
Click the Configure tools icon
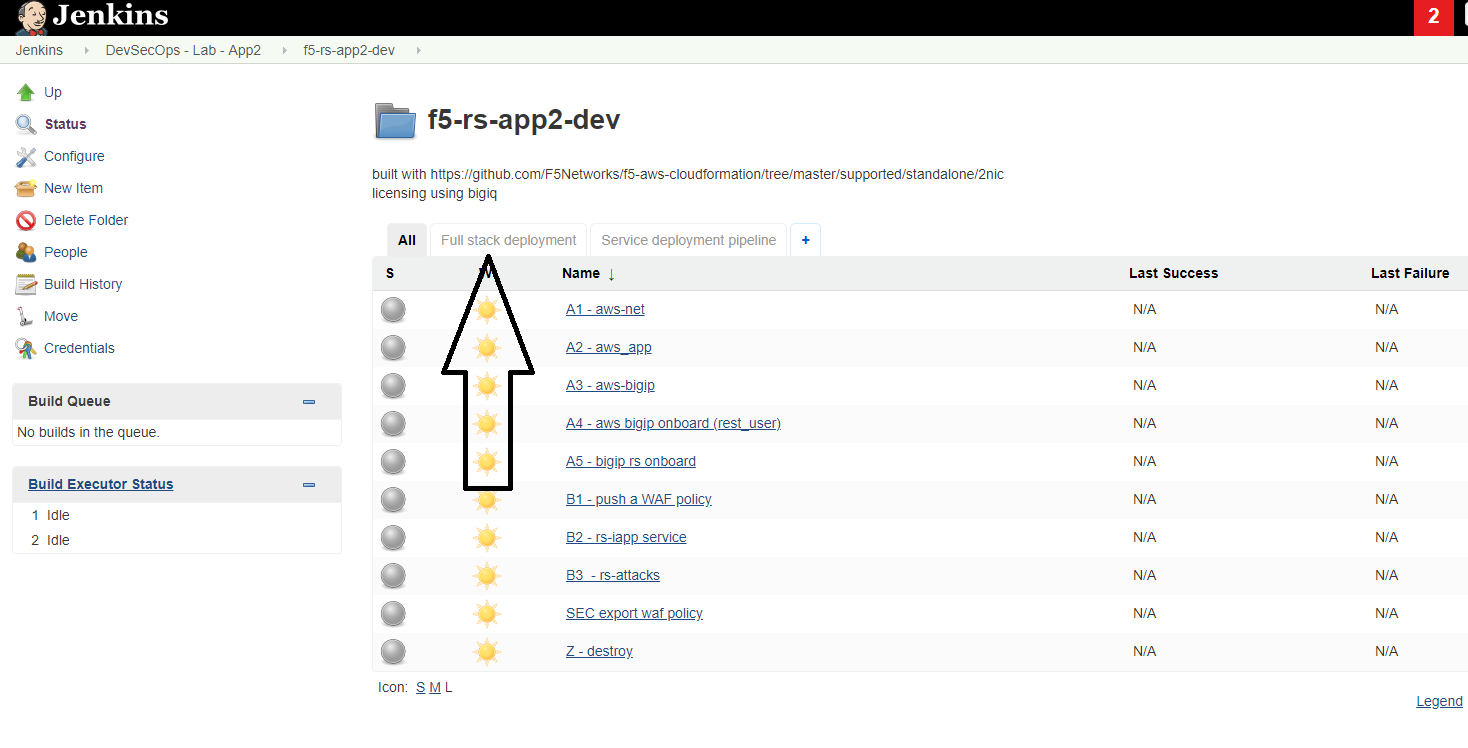pyautogui.click(x=26, y=156)
